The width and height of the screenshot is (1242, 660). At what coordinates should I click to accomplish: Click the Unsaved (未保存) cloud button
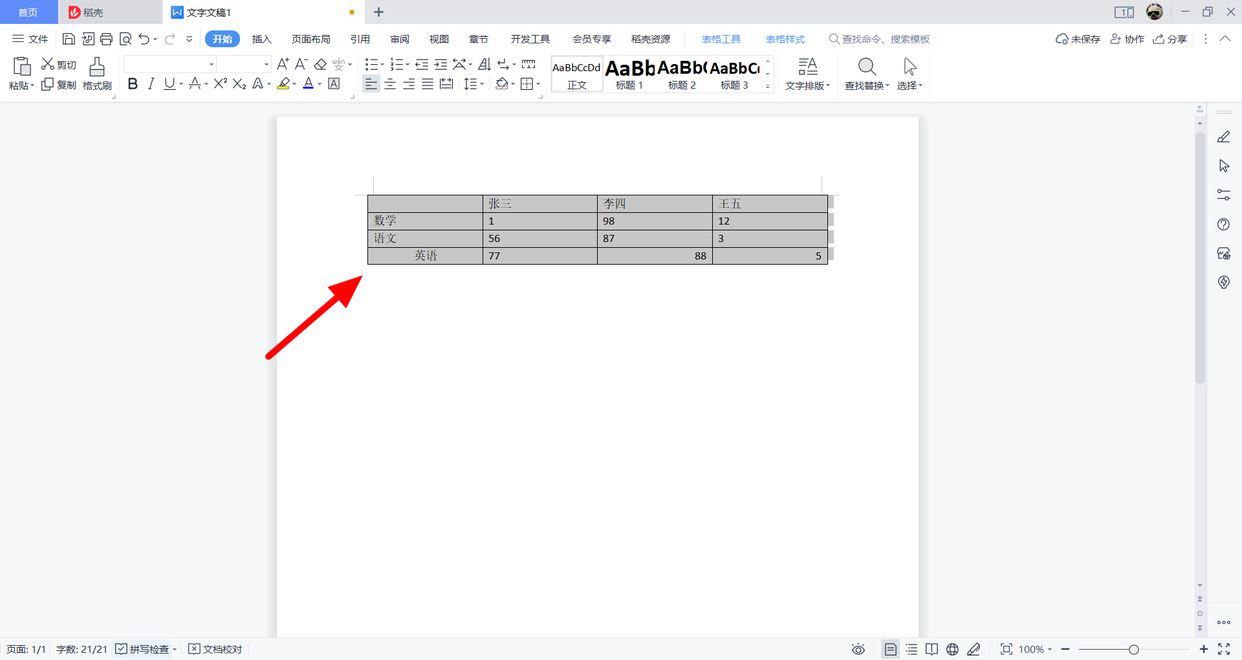point(1078,39)
